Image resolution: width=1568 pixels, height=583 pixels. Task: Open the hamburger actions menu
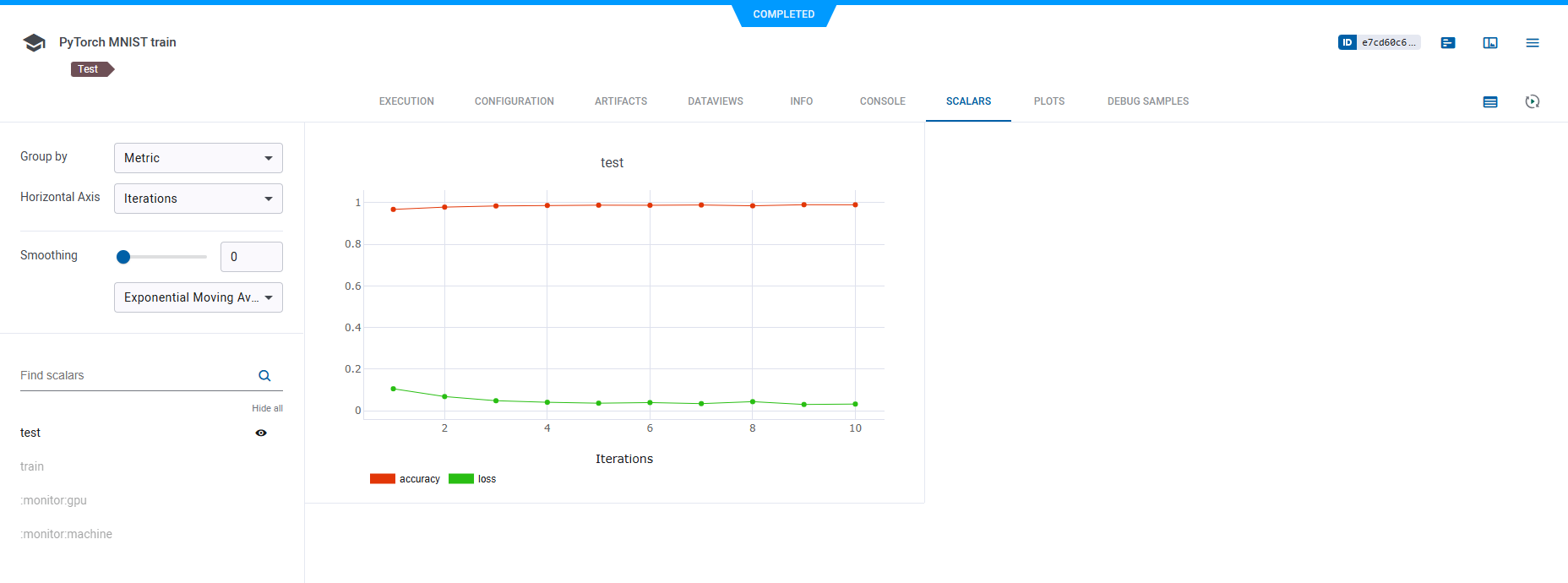[x=1533, y=43]
